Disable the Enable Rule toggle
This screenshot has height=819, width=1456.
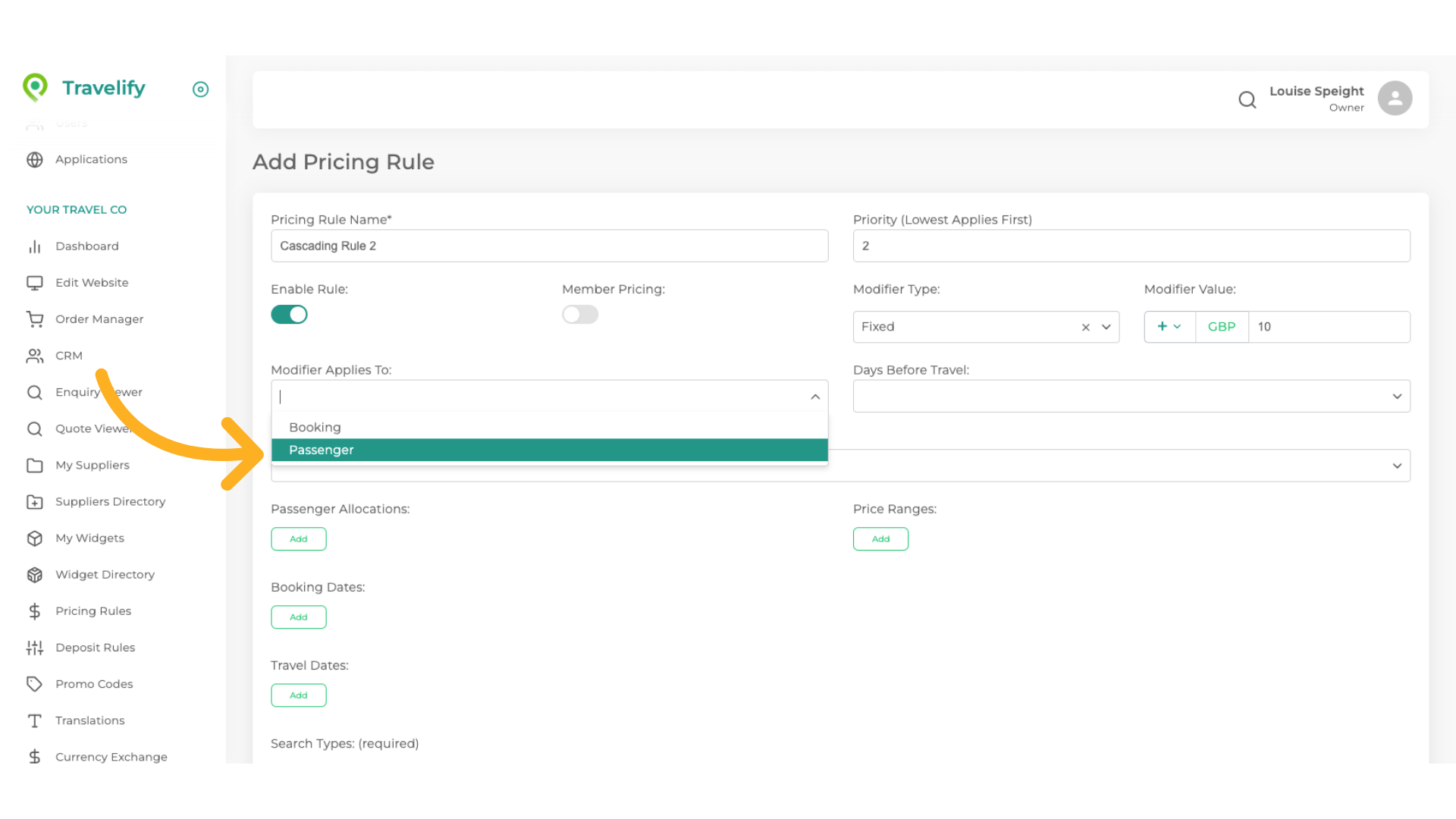289,315
